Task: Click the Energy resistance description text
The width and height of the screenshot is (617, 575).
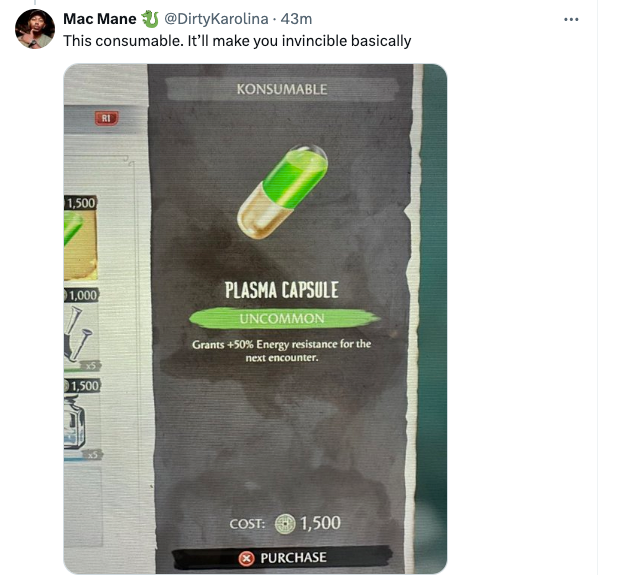Action: click(282, 351)
